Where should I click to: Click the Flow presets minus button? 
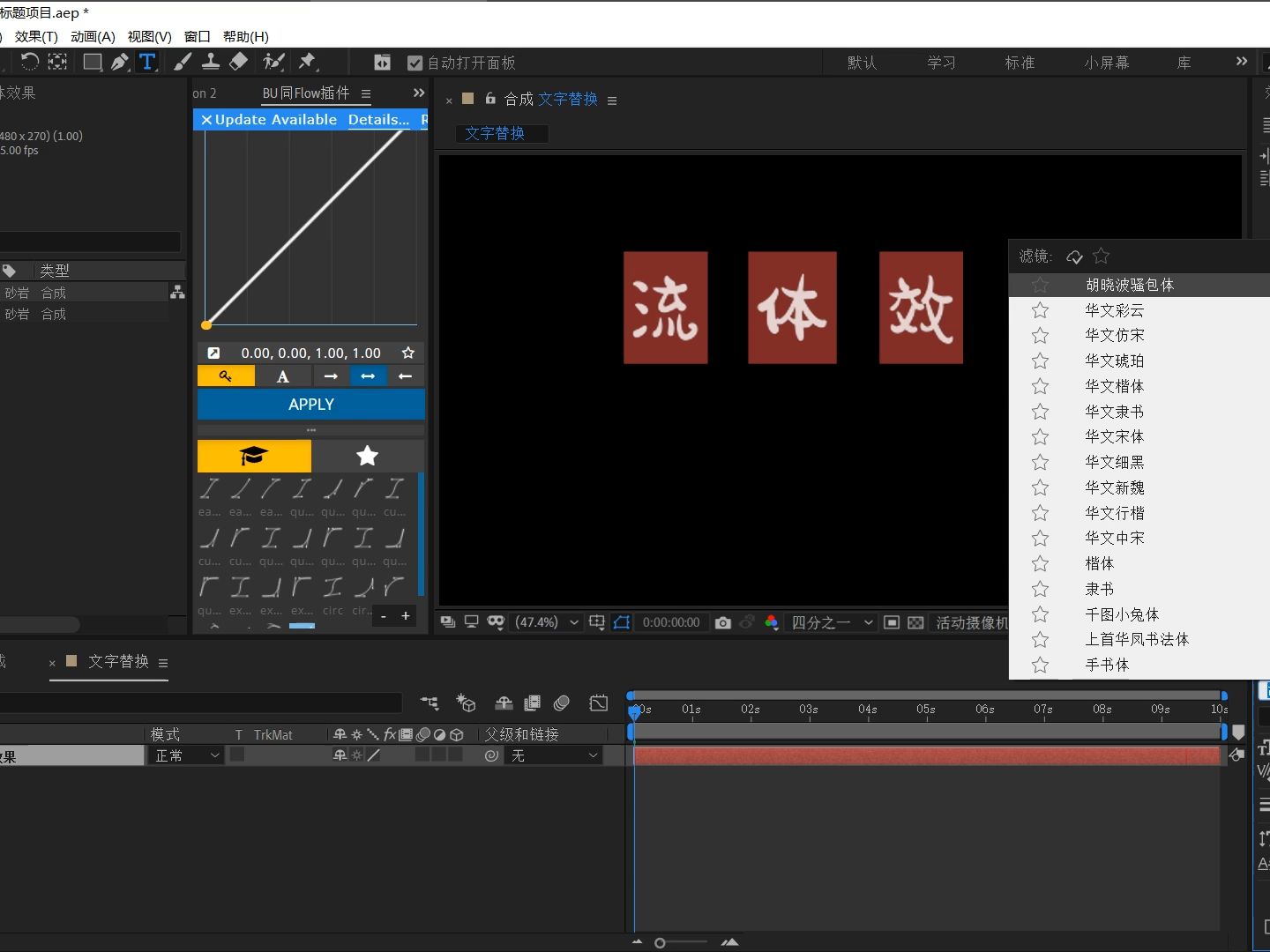(383, 616)
